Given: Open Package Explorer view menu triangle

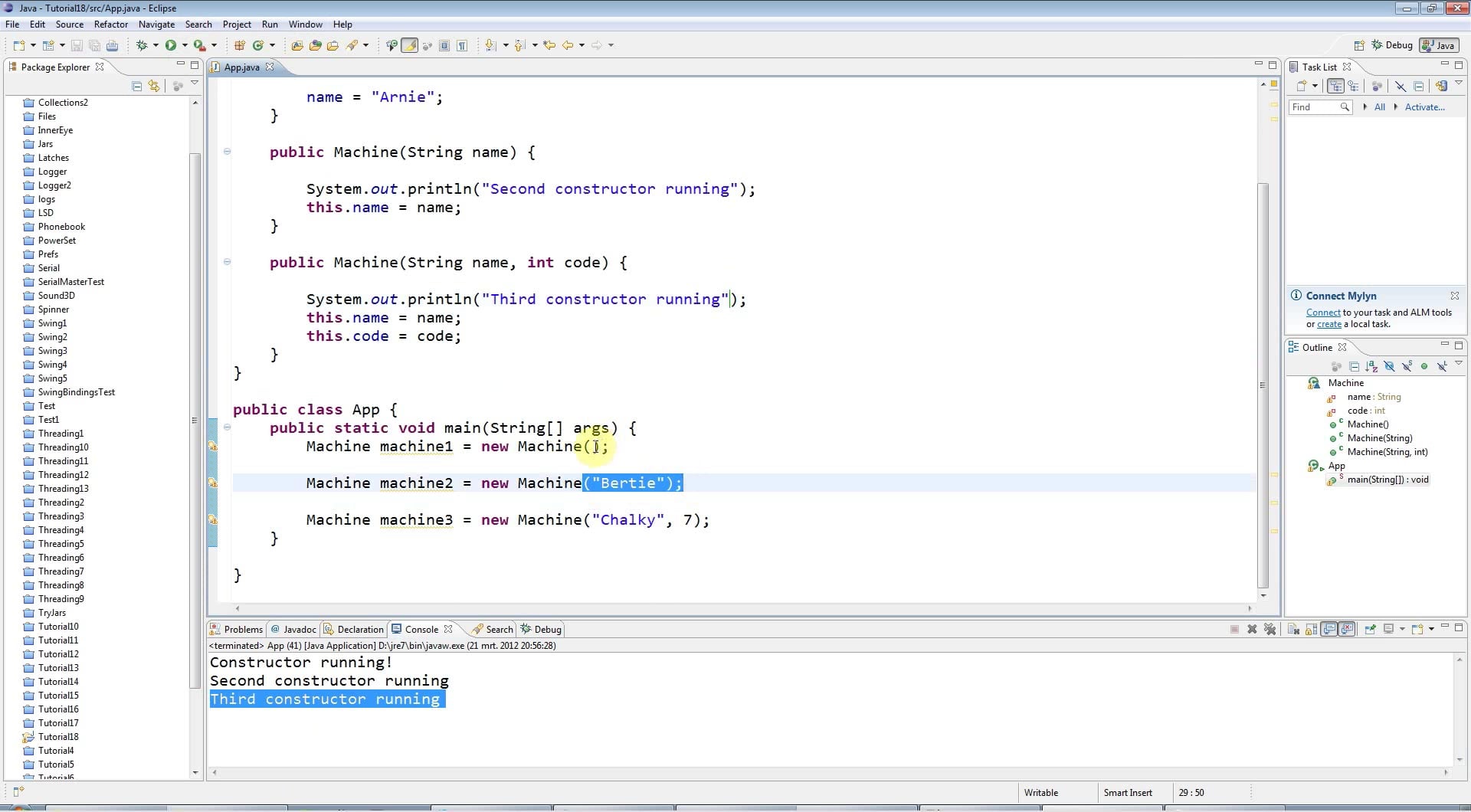Looking at the screenshot, I should [x=195, y=83].
